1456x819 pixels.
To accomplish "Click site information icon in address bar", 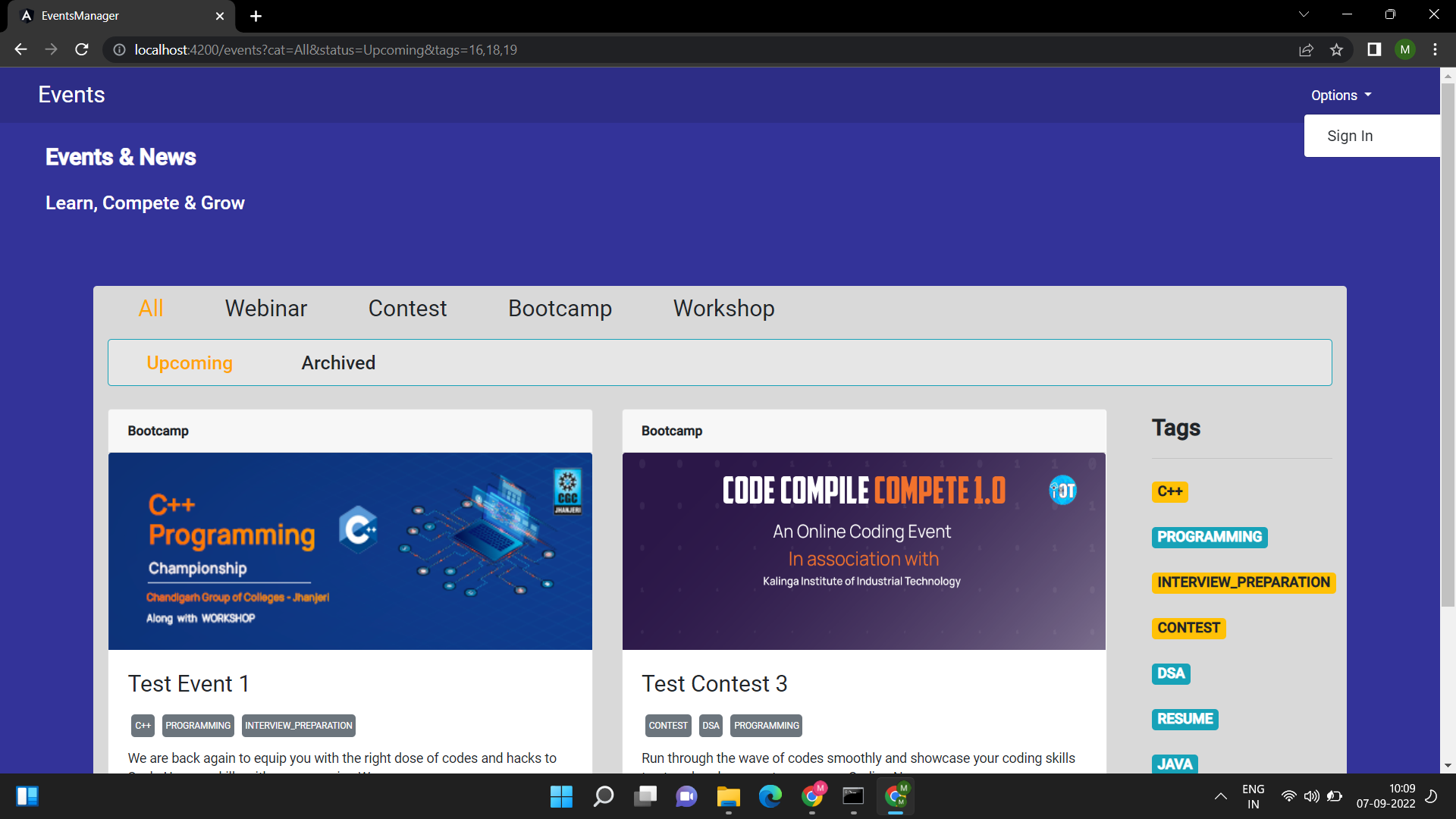I will click(x=119, y=50).
